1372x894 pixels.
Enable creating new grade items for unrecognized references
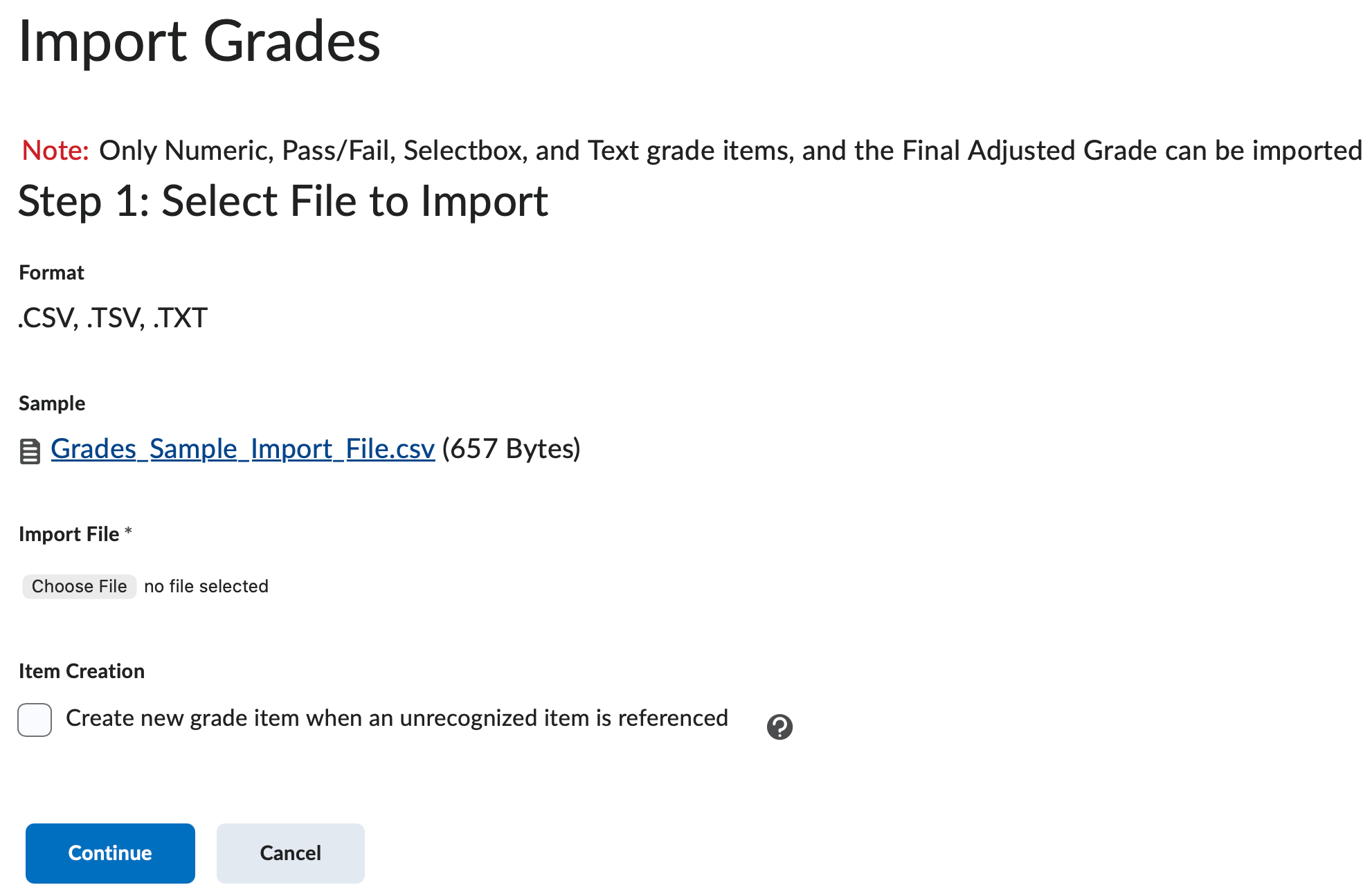[34, 720]
